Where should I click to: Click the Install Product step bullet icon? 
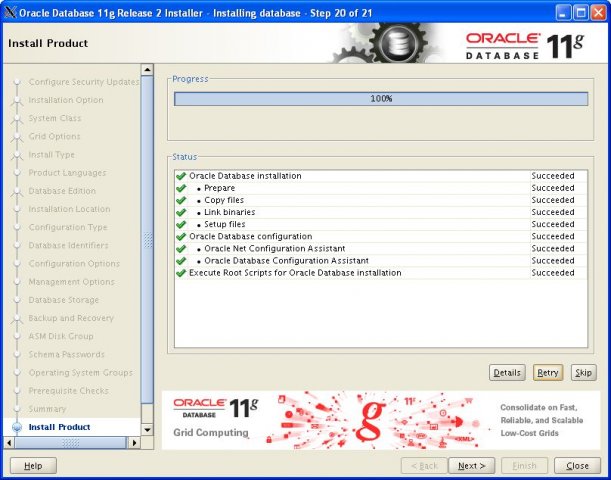point(17,427)
